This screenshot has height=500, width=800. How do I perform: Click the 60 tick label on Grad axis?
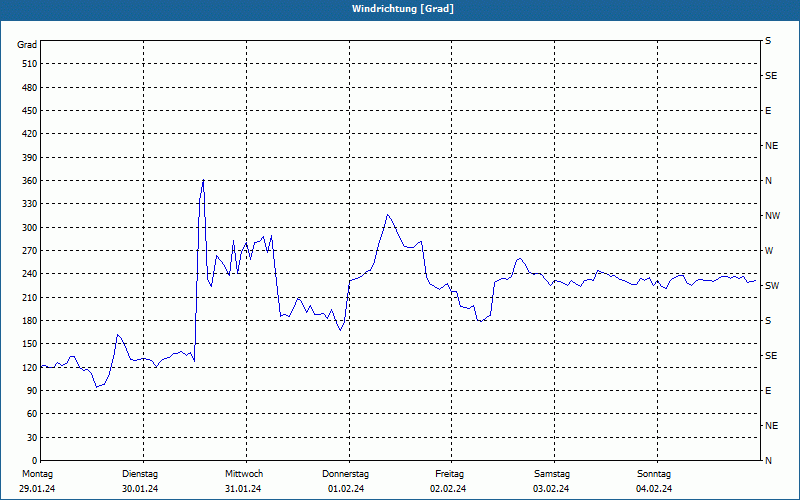click(31, 414)
